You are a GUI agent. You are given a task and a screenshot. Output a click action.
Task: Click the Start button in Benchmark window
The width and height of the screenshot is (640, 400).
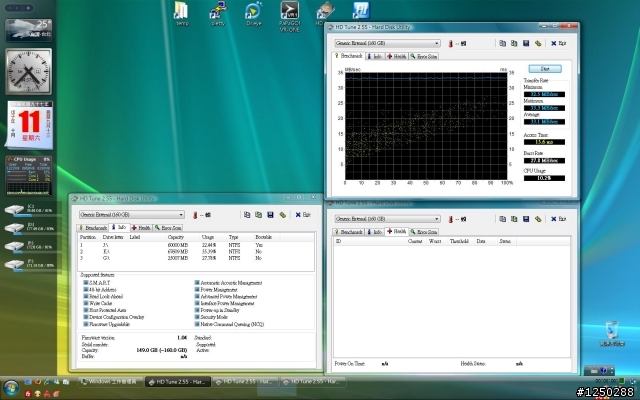(x=545, y=69)
